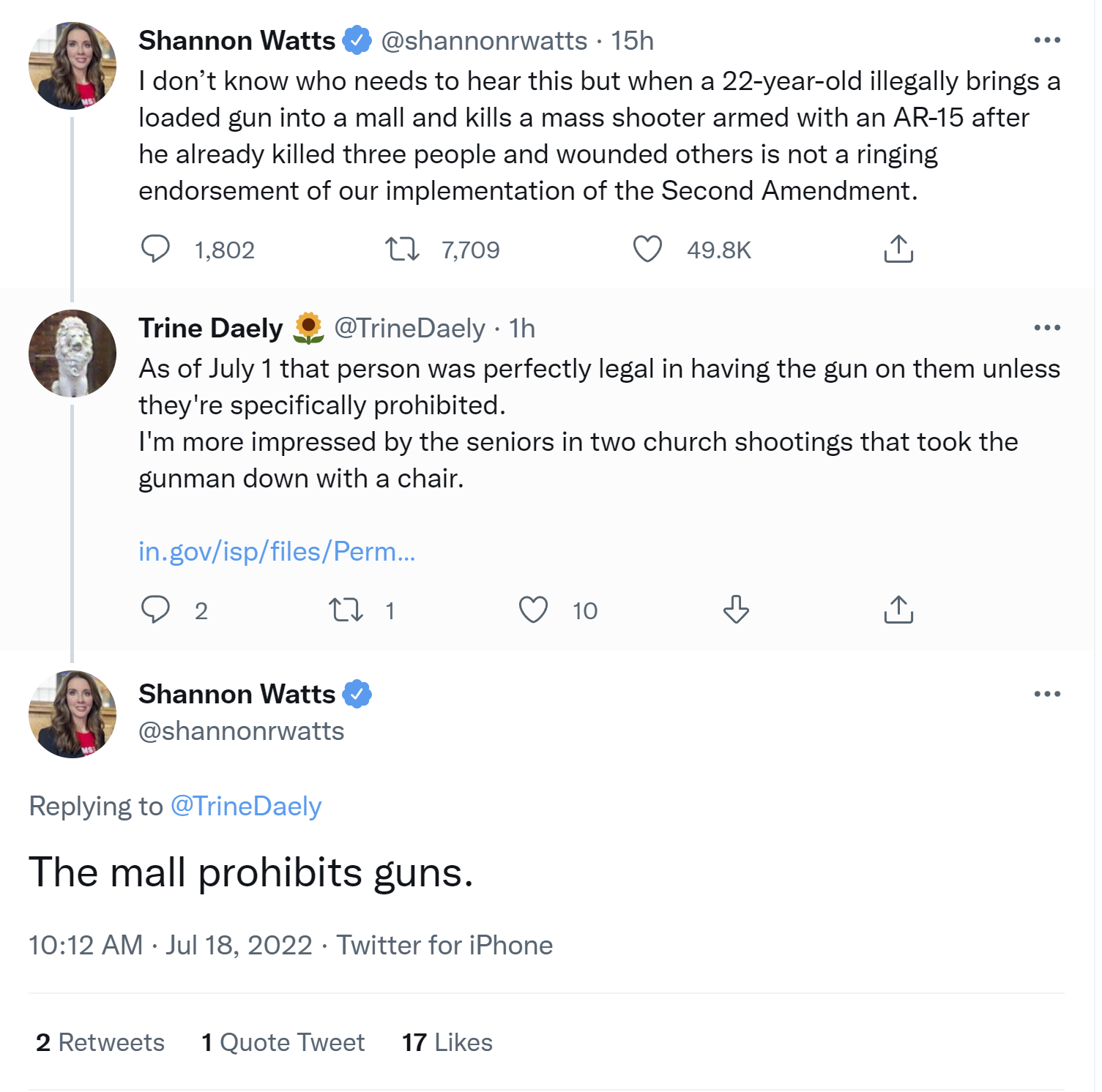Open the 10:12 AM · Jul 18, 2022 timestamp
This screenshot has height=1092, width=1102.
[171, 945]
